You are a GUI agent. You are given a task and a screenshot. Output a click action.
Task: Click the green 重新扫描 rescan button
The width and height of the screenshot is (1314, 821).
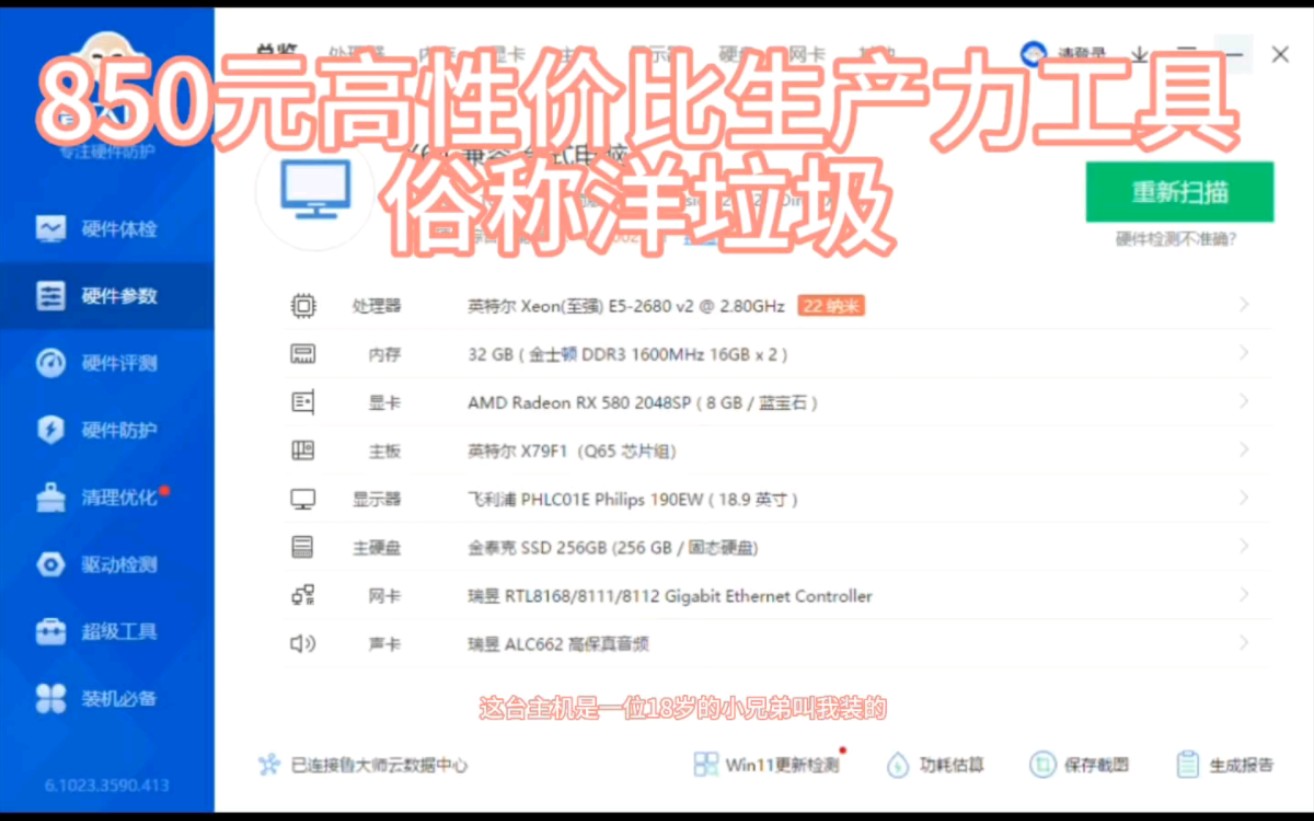1180,192
